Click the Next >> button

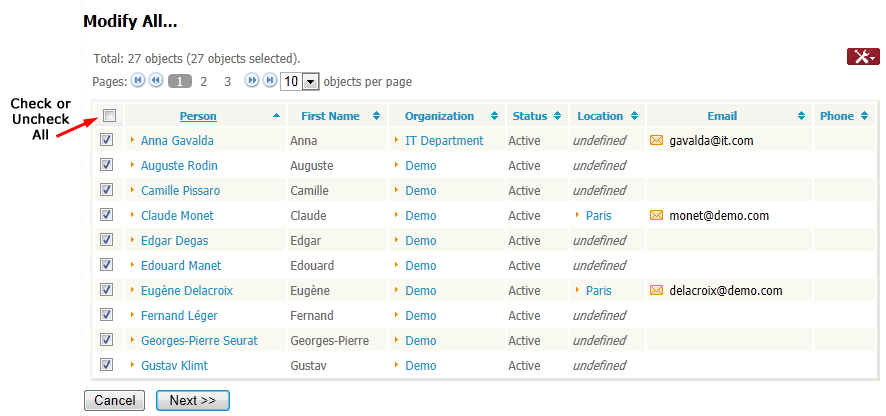(192, 400)
